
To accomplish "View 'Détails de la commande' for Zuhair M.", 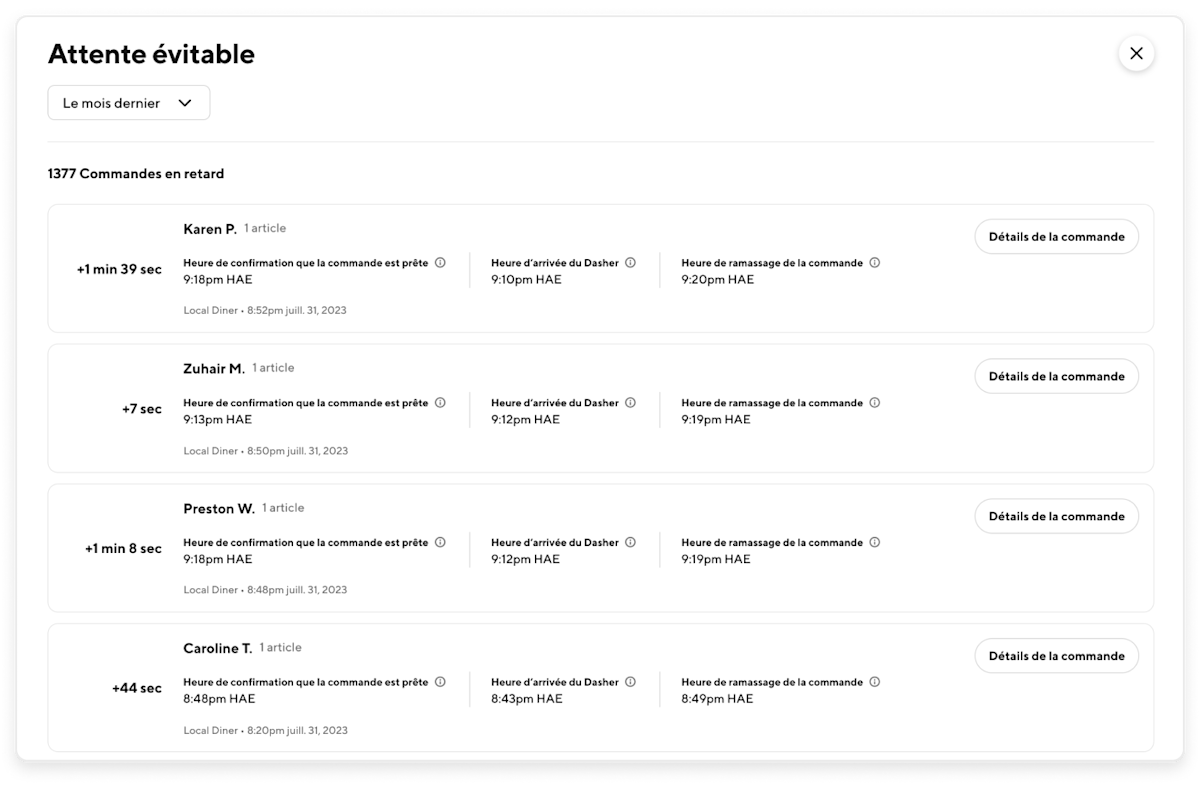I will pos(1056,377).
